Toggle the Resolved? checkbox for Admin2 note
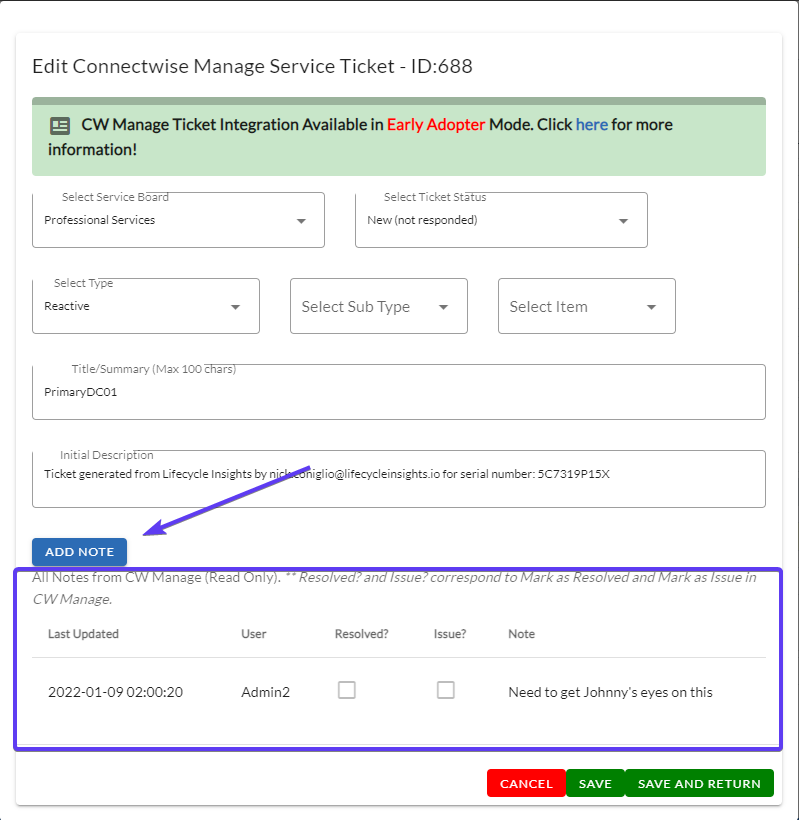The image size is (799, 820). (347, 690)
